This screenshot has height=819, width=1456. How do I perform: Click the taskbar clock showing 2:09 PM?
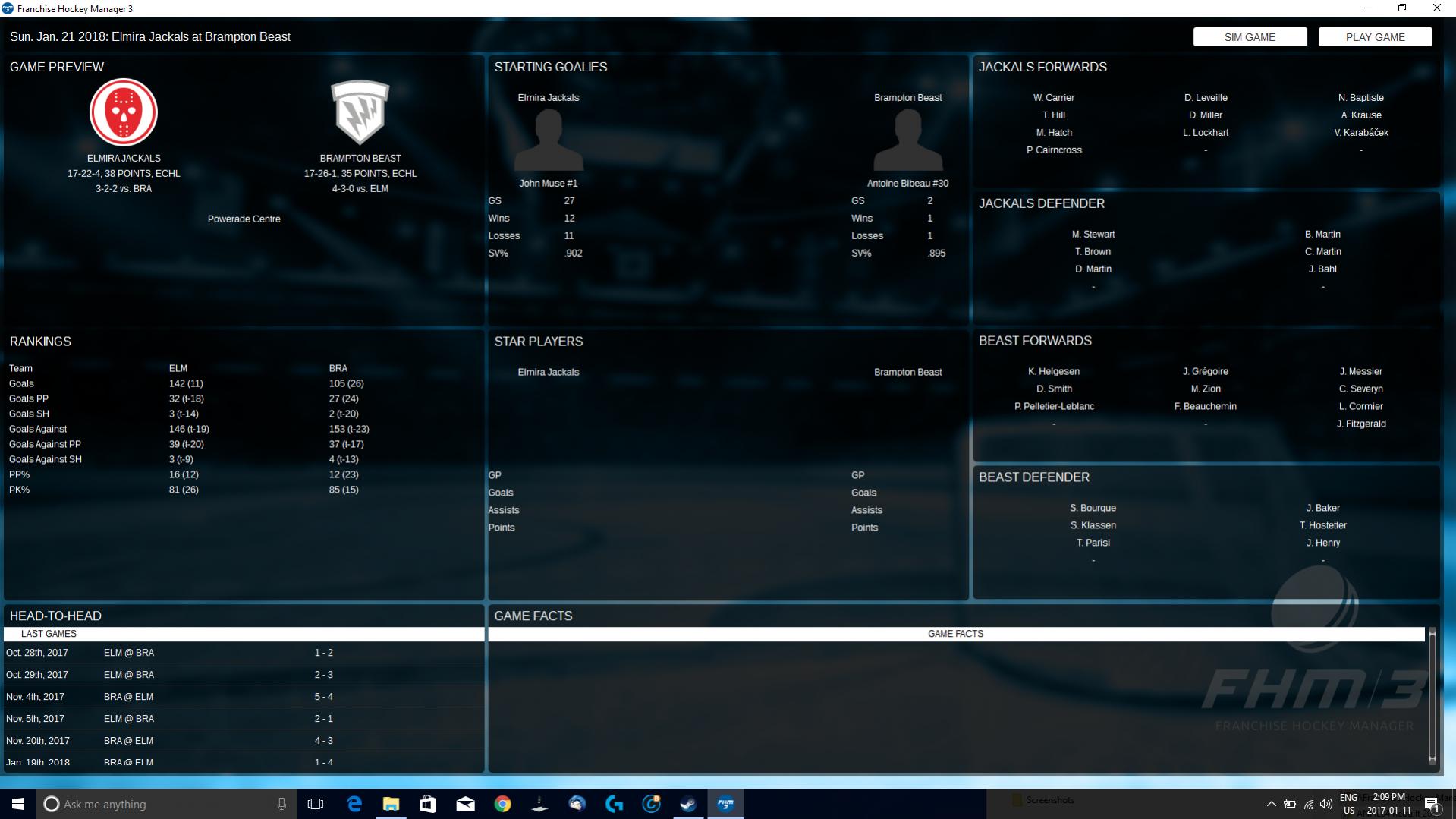(x=1388, y=804)
